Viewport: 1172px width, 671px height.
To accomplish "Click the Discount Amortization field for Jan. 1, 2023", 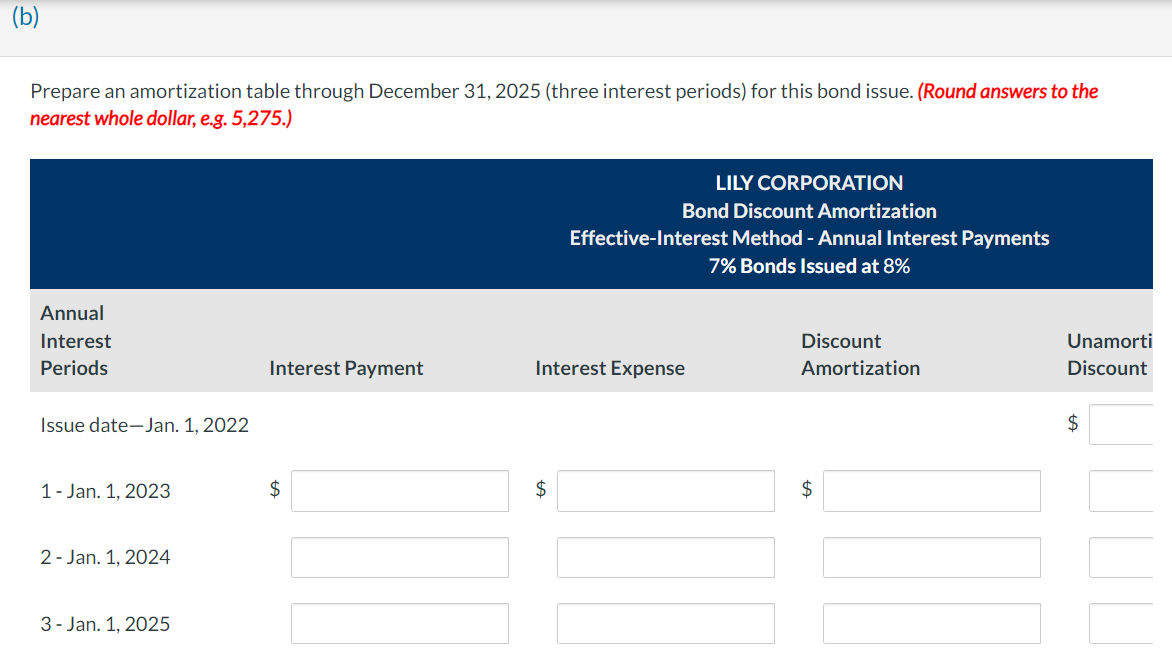I will [931, 490].
